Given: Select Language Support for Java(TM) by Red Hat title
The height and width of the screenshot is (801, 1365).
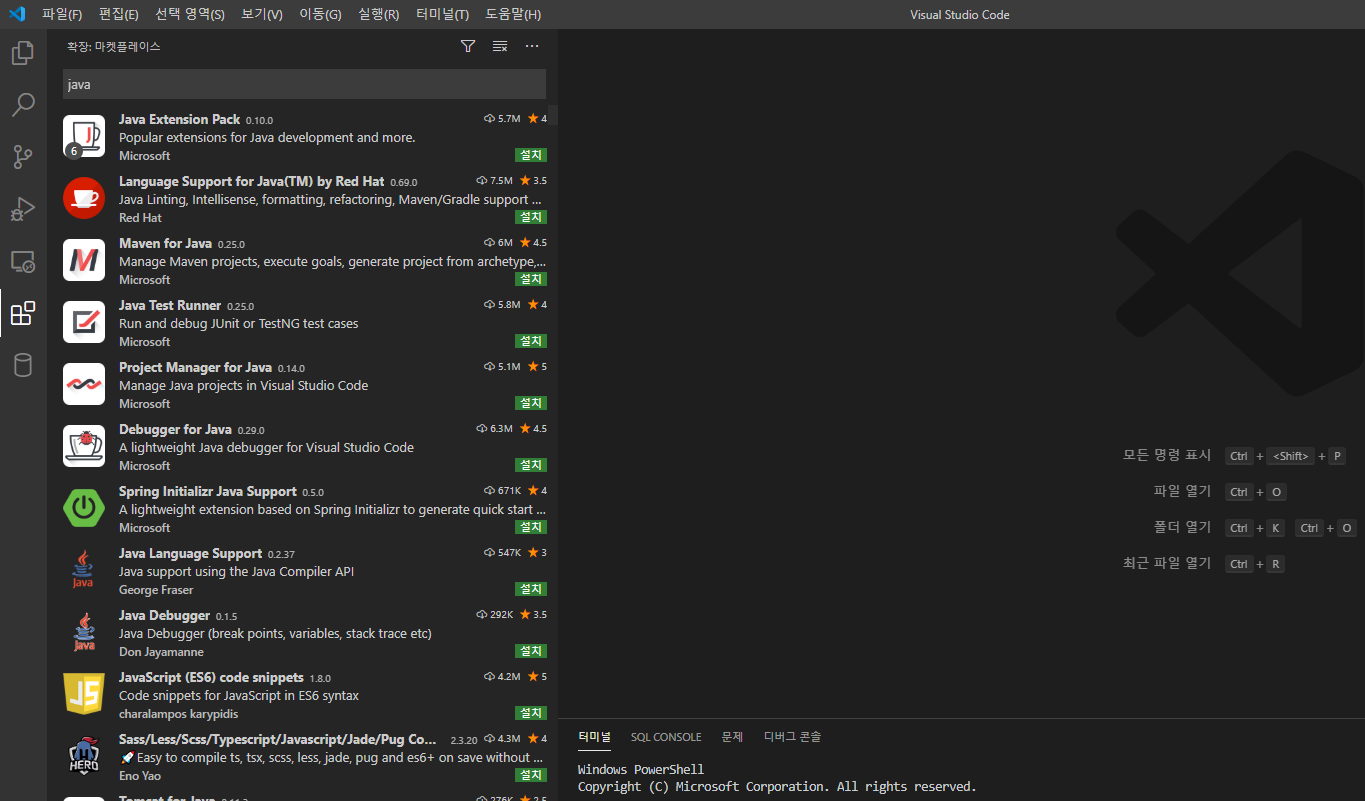Looking at the screenshot, I should [x=251, y=181].
